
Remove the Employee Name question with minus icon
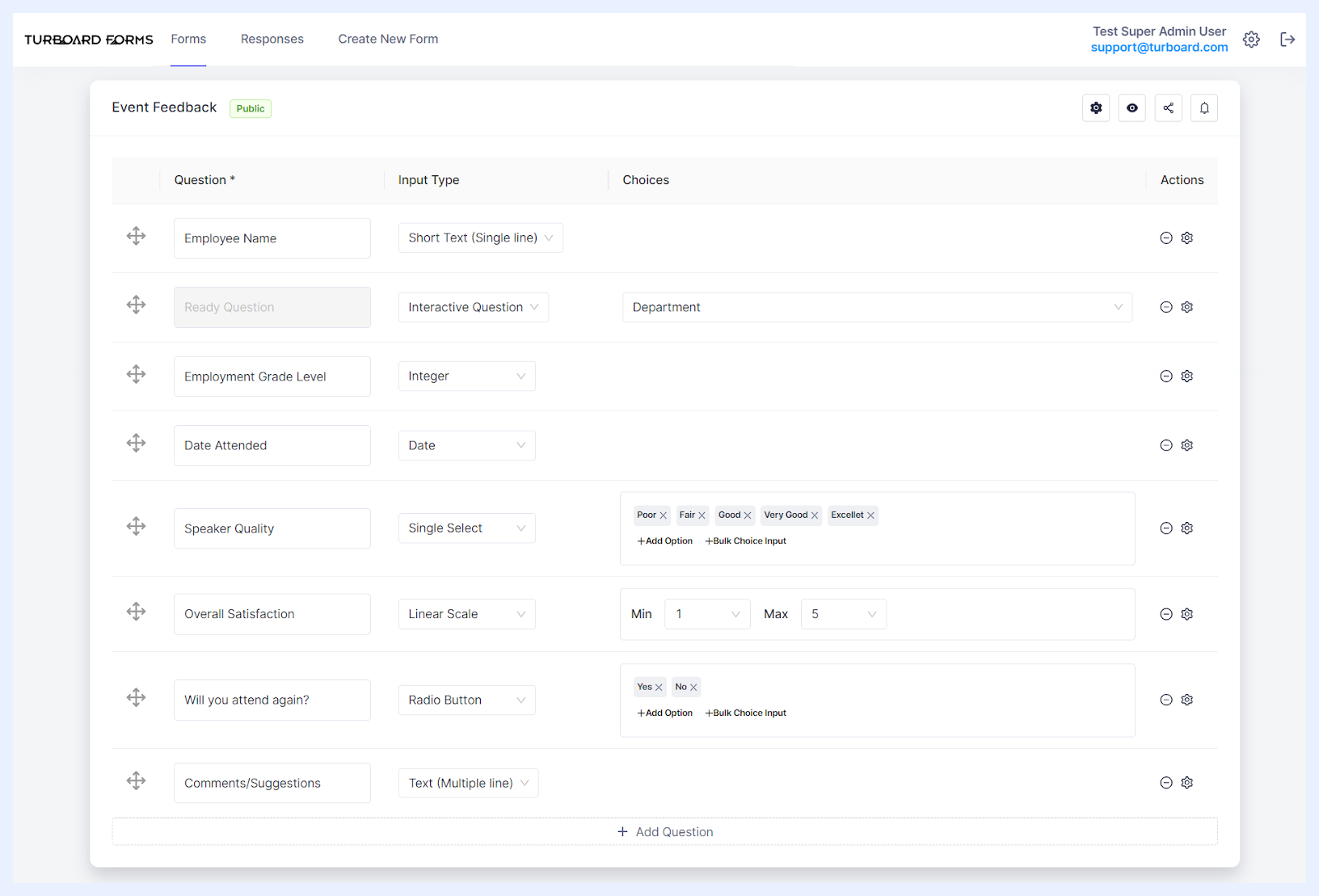coord(1166,238)
